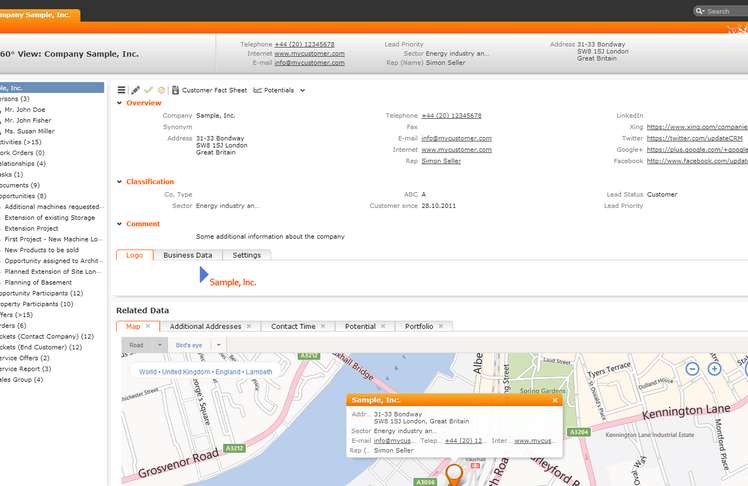Open the Twitter profile link
This screenshot has height=486, width=748.
click(x=696, y=138)
